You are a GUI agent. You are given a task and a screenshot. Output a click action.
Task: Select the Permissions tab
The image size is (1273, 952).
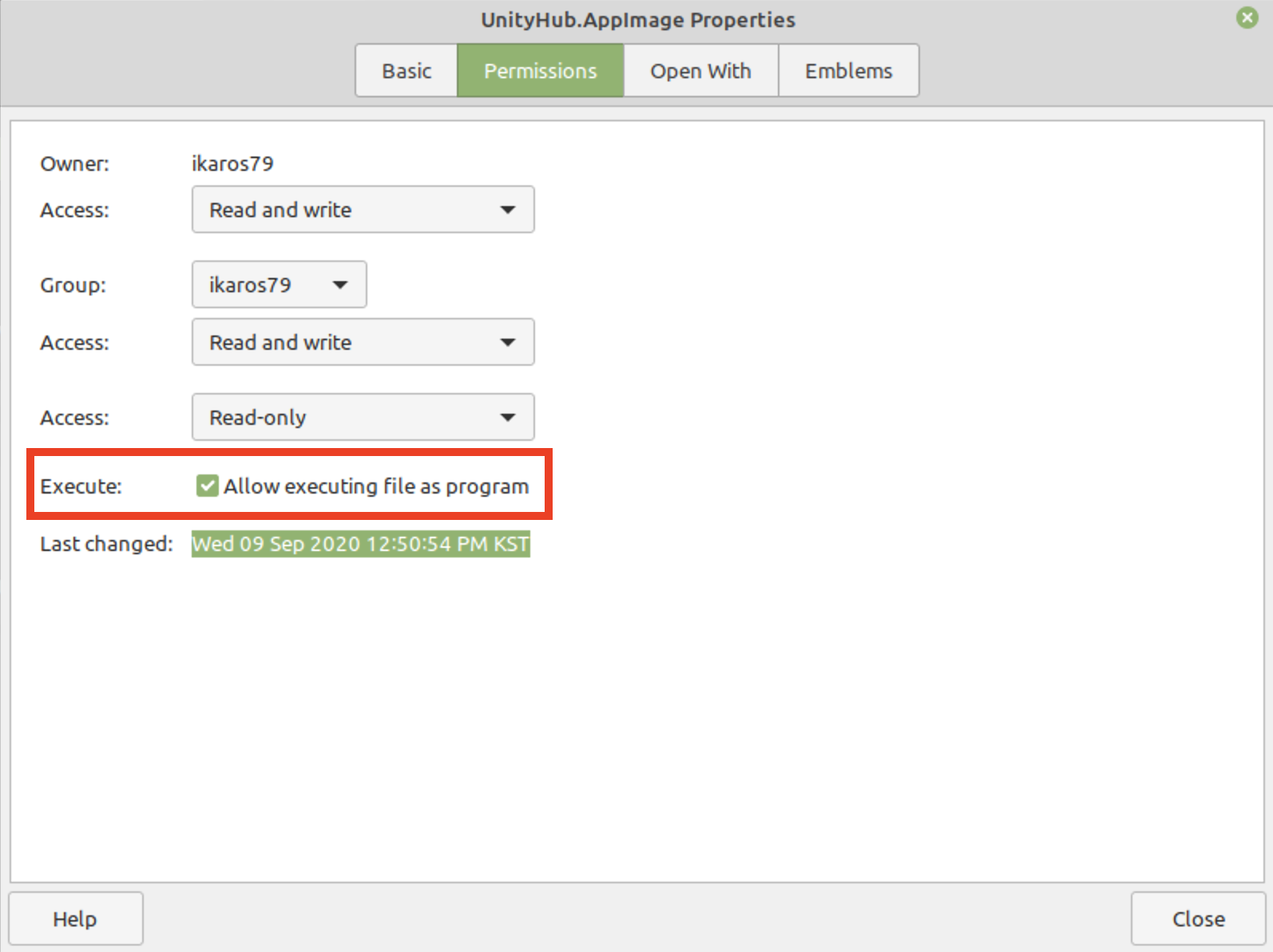click(541, 71)
